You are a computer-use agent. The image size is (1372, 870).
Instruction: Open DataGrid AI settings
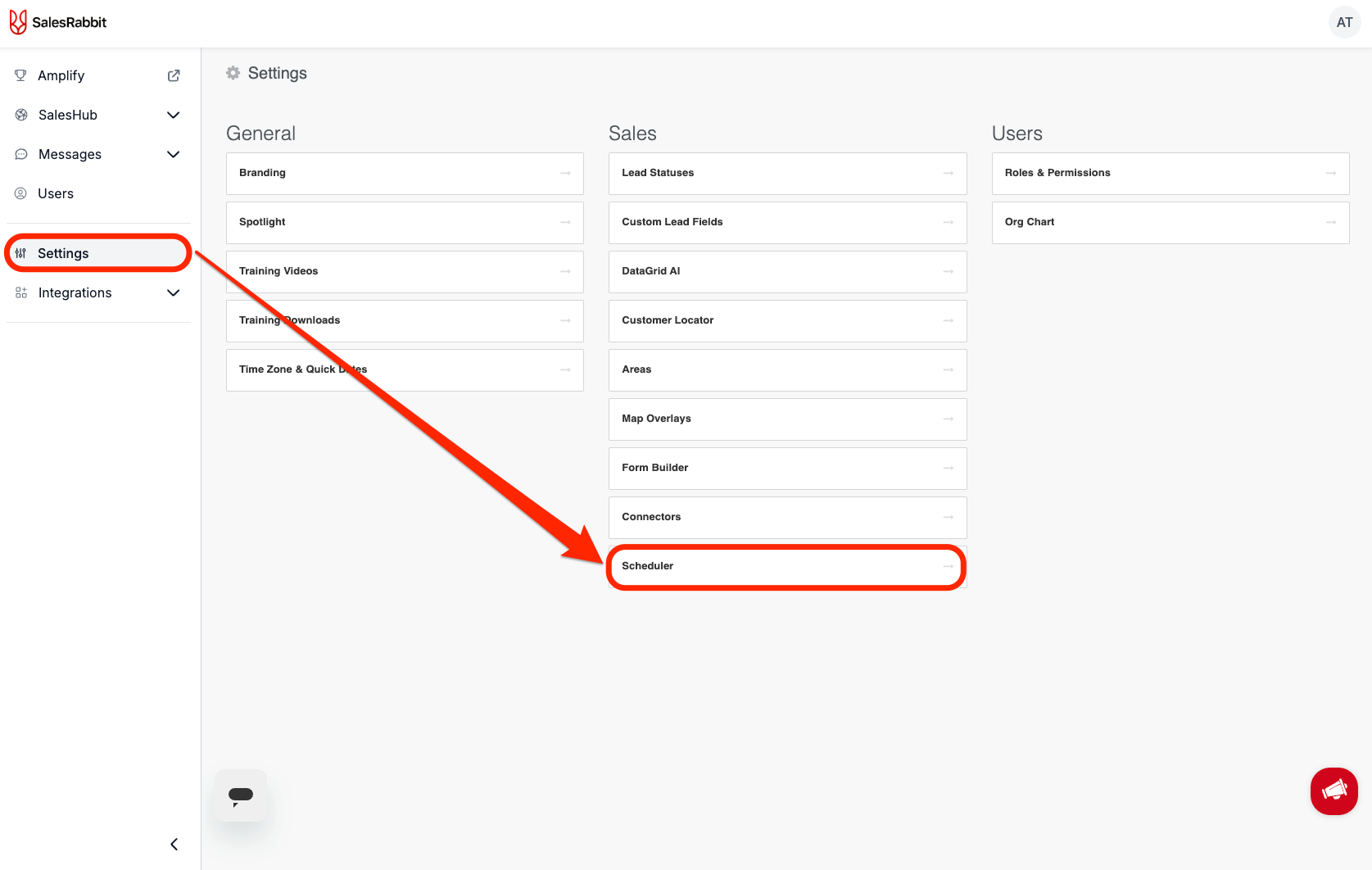[788, 272]
